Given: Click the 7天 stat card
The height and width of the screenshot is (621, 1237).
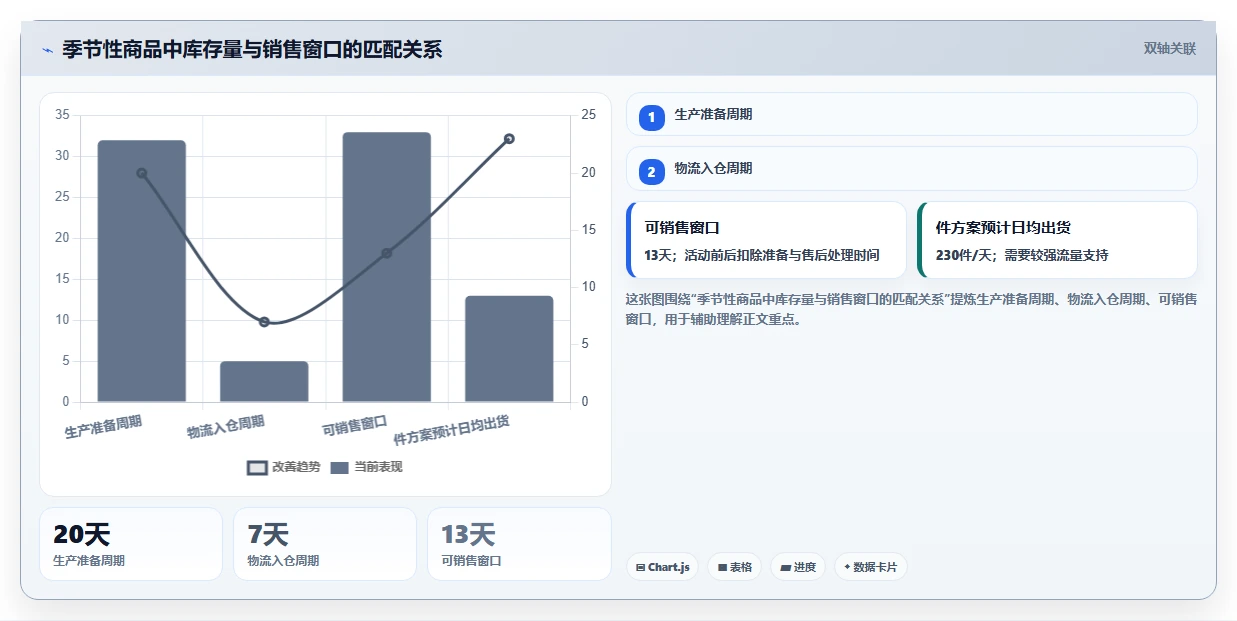Looking at the screenshot, I should [325, 544].
